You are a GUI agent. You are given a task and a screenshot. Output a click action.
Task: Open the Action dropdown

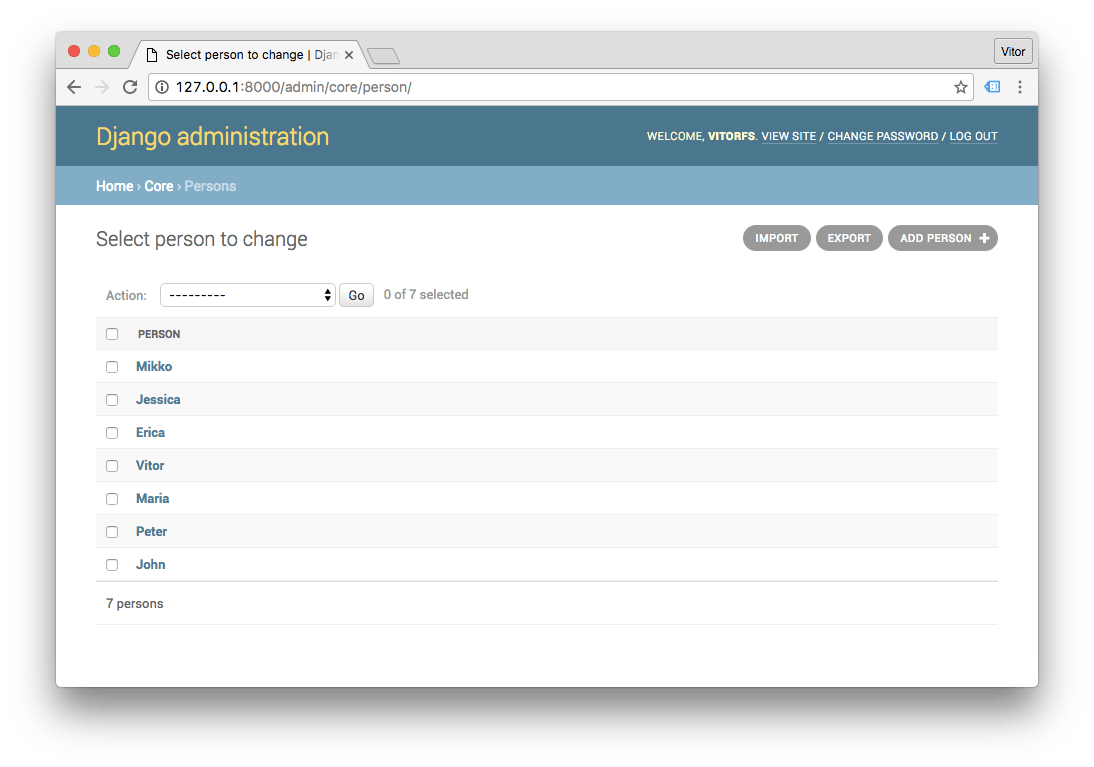(247, 295)
